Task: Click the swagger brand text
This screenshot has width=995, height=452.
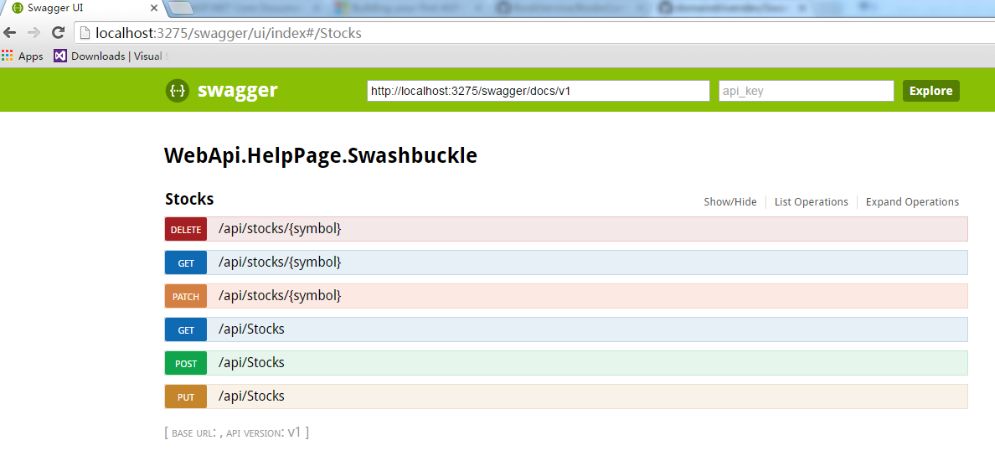Action: [x=237, y=91]
